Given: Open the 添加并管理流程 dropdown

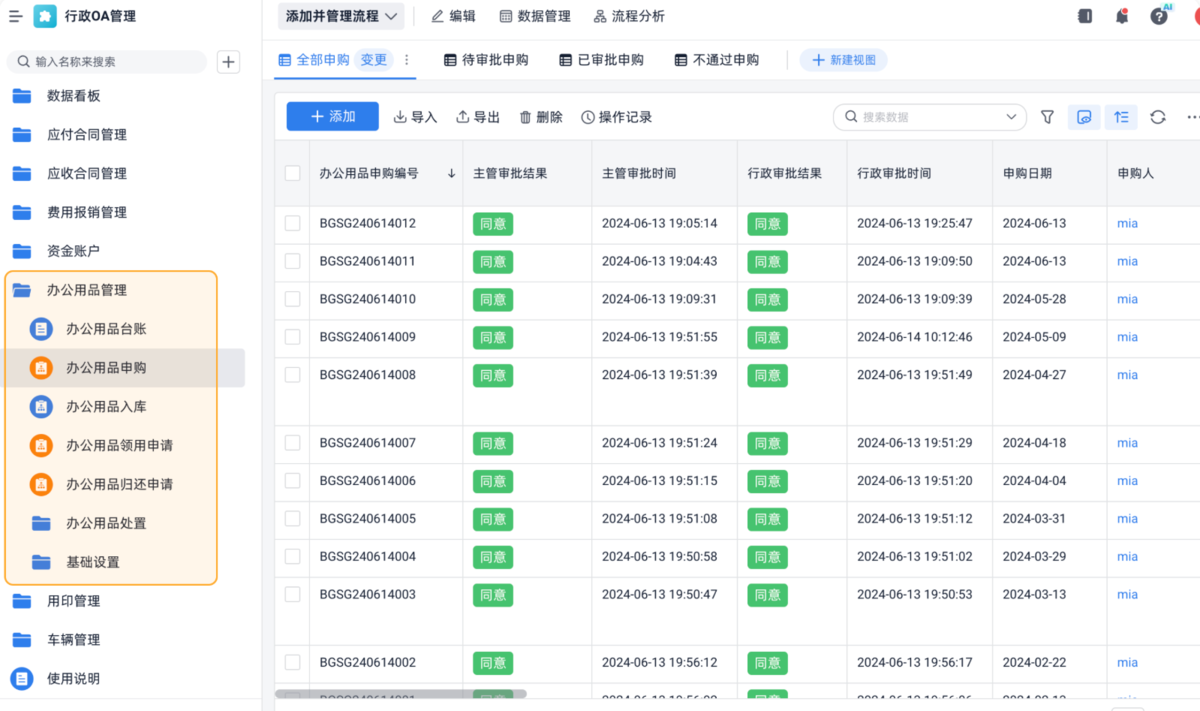Looking at the screenshot, I should tap(341, 16).
